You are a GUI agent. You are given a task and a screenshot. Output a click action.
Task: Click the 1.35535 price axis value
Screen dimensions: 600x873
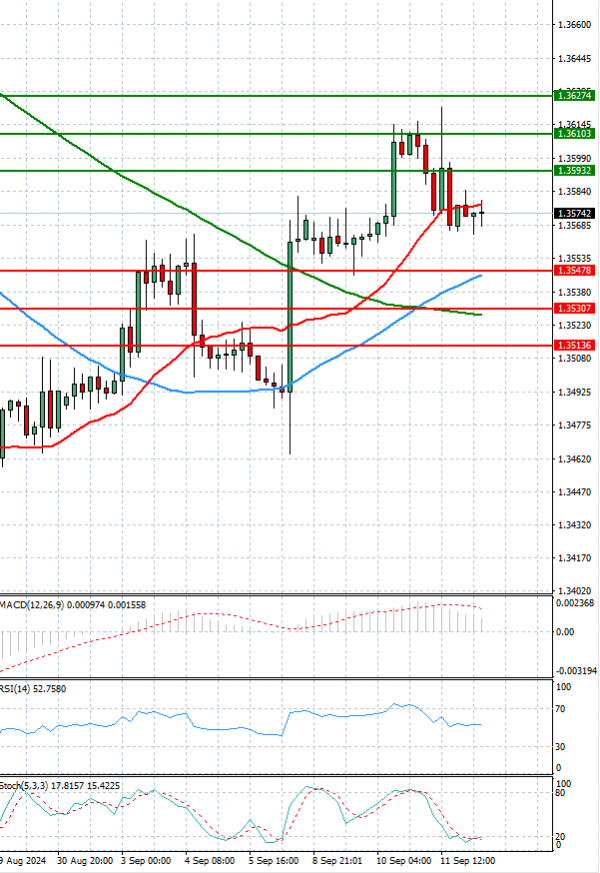point(574,258)
